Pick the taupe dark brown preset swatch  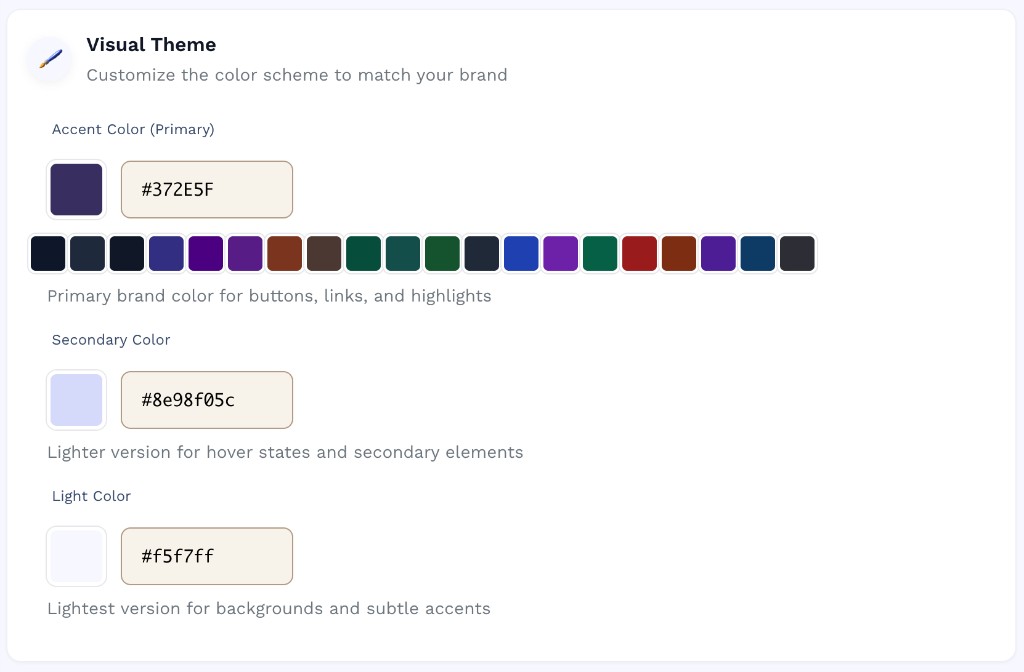pos(324,253)
